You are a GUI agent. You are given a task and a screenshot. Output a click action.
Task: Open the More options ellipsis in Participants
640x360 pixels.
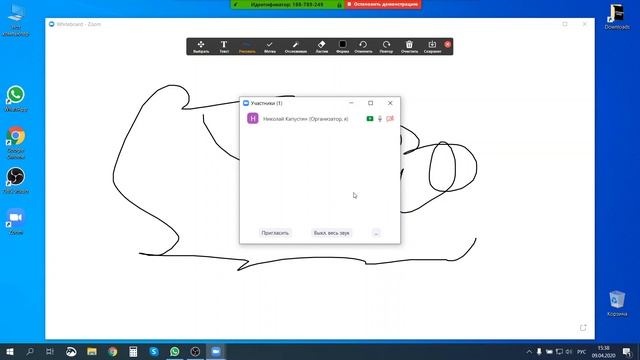(x=376, y=233)
